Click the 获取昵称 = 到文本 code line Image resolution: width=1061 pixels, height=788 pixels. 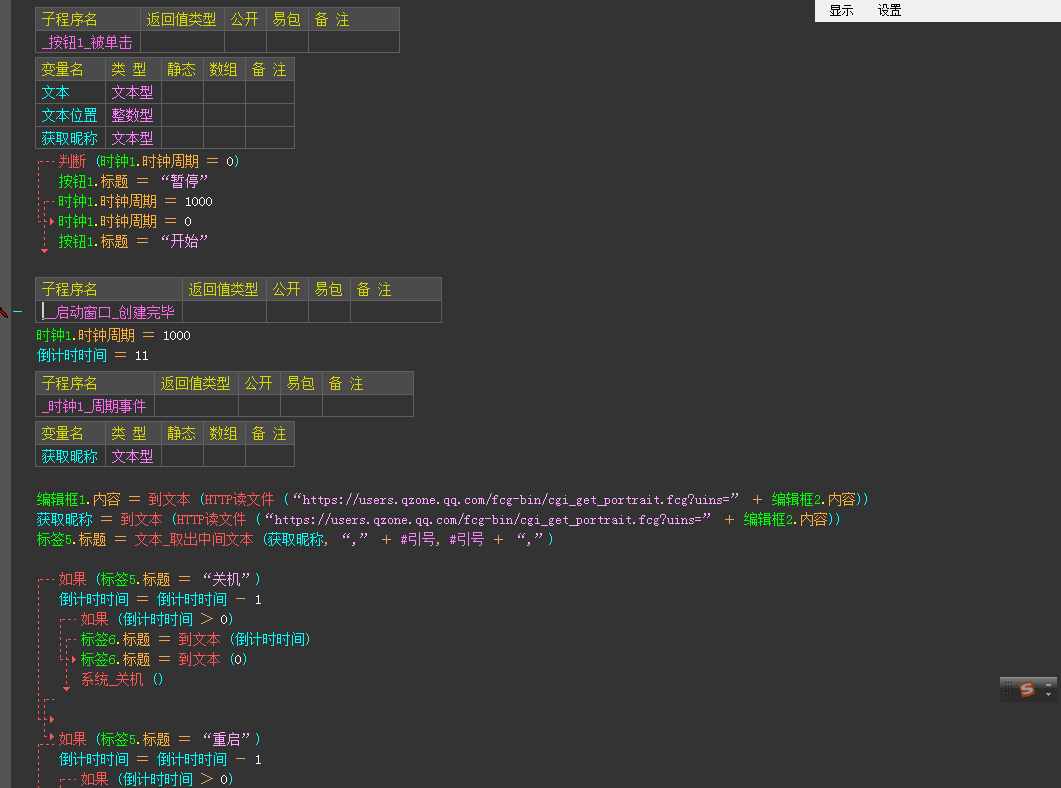coord(438,519)
